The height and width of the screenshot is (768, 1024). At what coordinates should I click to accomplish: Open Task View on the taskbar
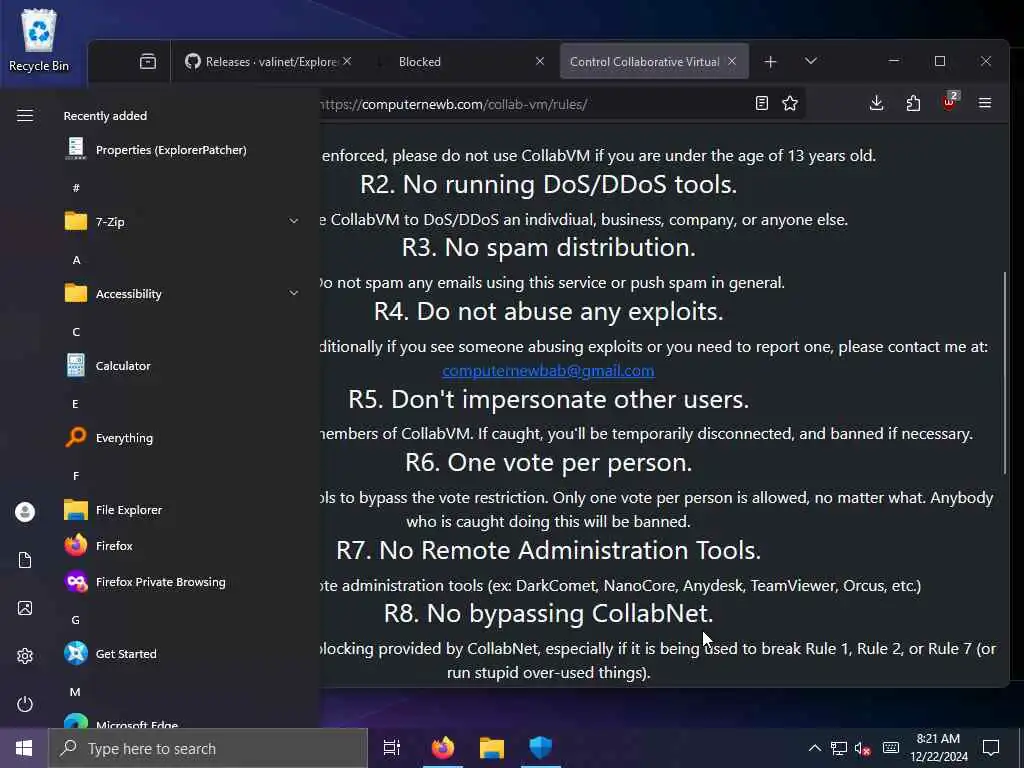392,748
